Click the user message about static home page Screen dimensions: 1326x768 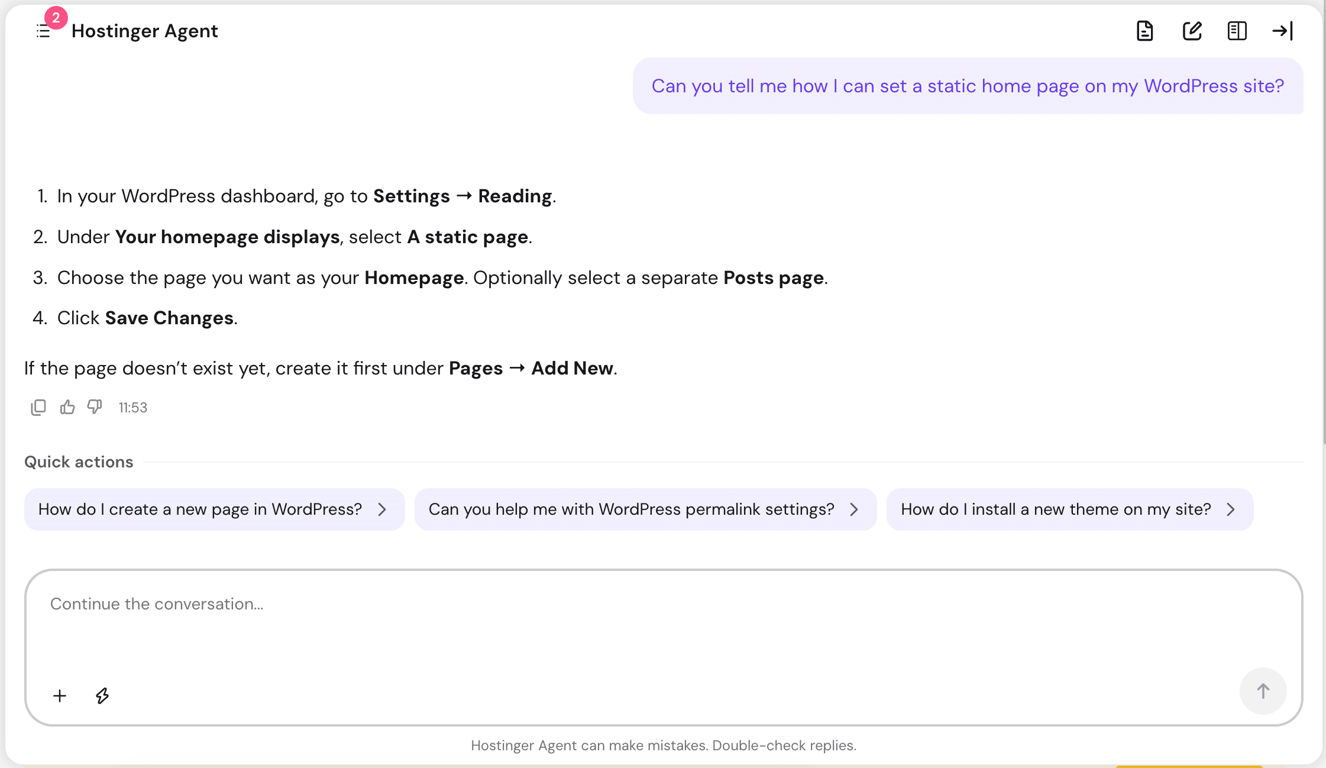coord(968,86)
